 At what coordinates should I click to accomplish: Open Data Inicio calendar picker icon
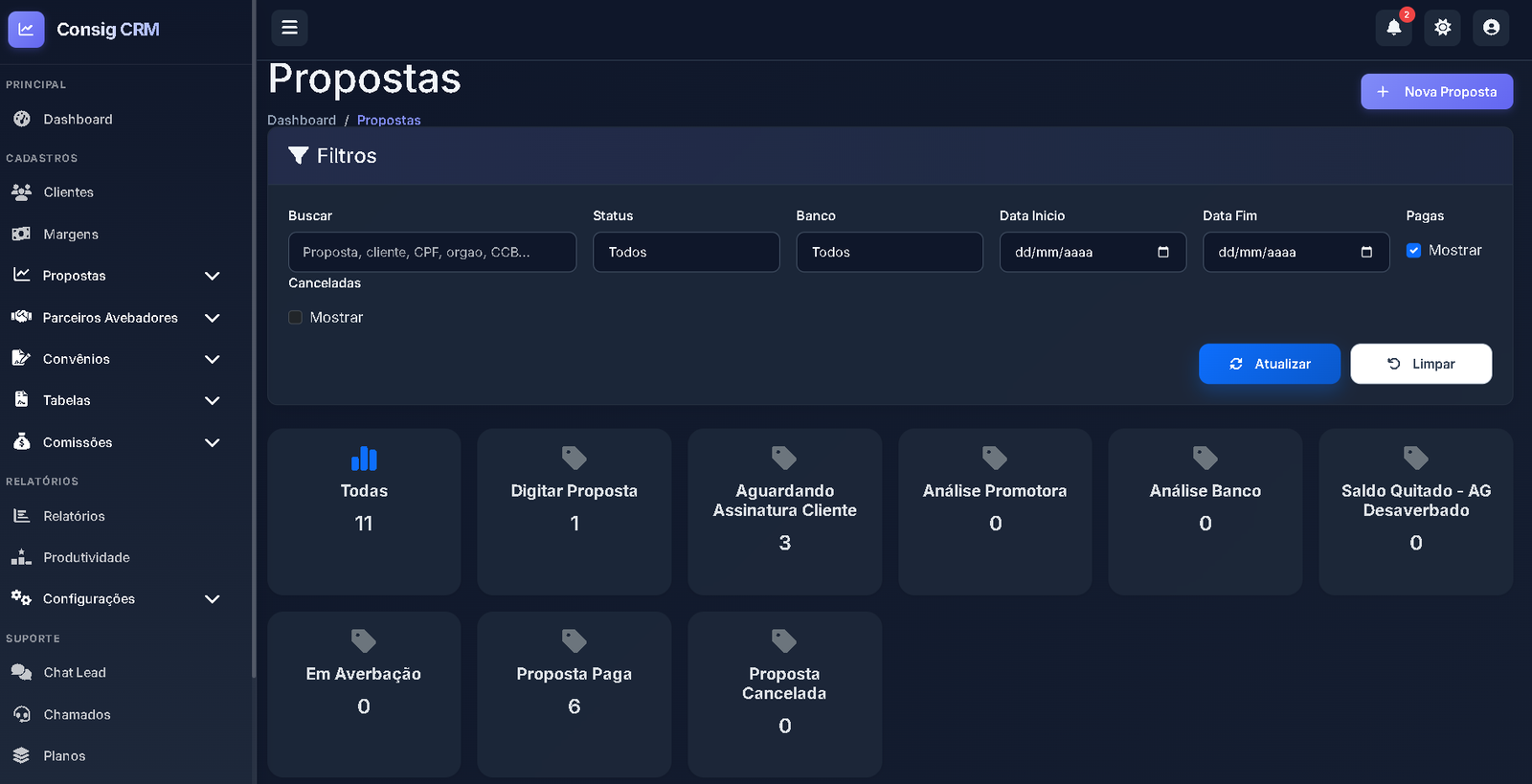pyautogui.click(x=1163, y=252)
